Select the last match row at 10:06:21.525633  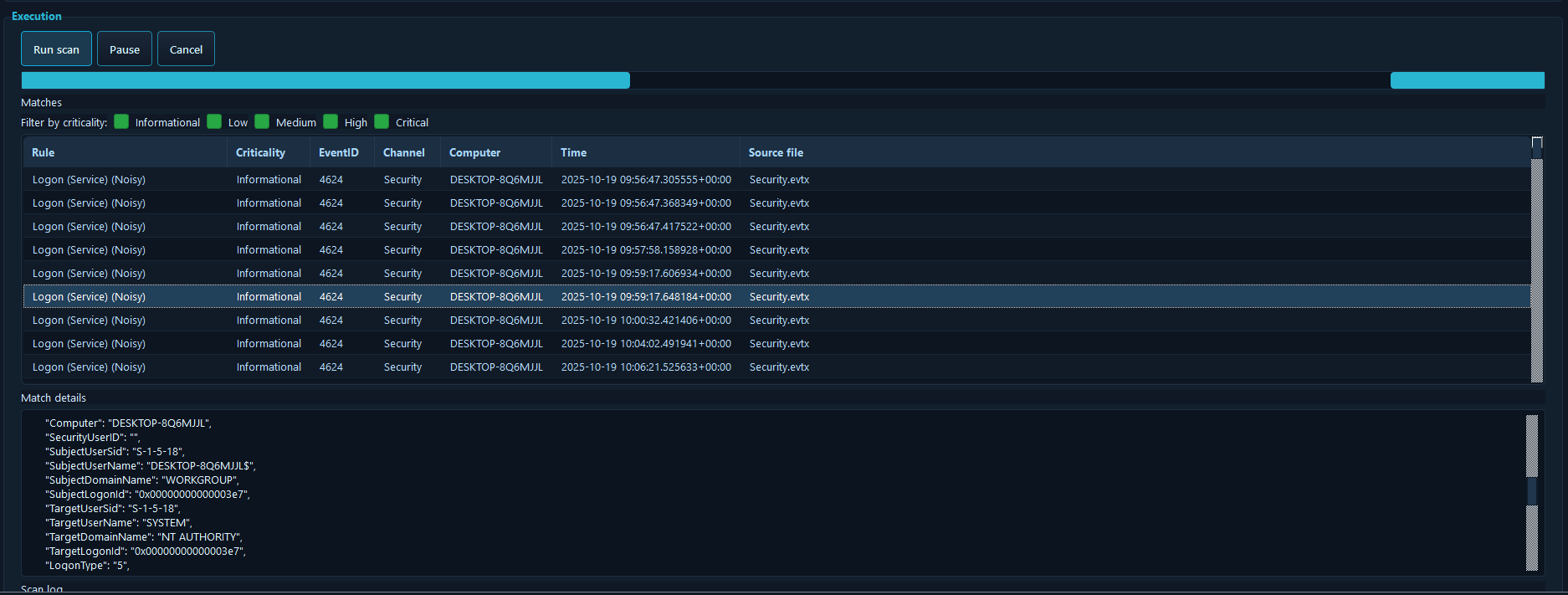pyautogui.click(x=645, y=367)
